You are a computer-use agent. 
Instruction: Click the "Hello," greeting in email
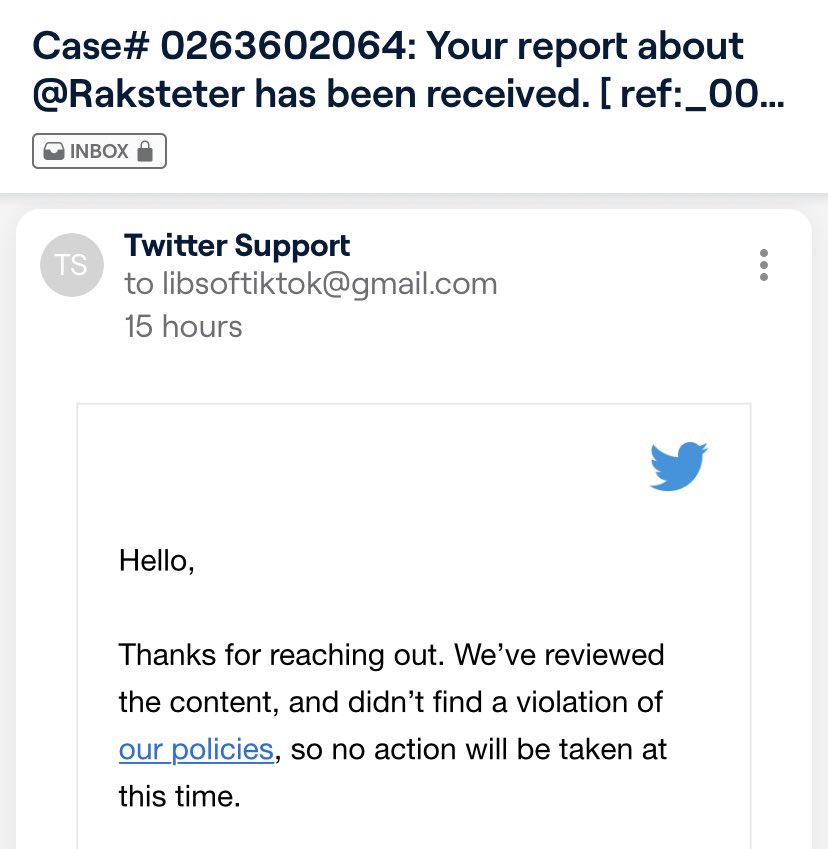coord(156,560)
